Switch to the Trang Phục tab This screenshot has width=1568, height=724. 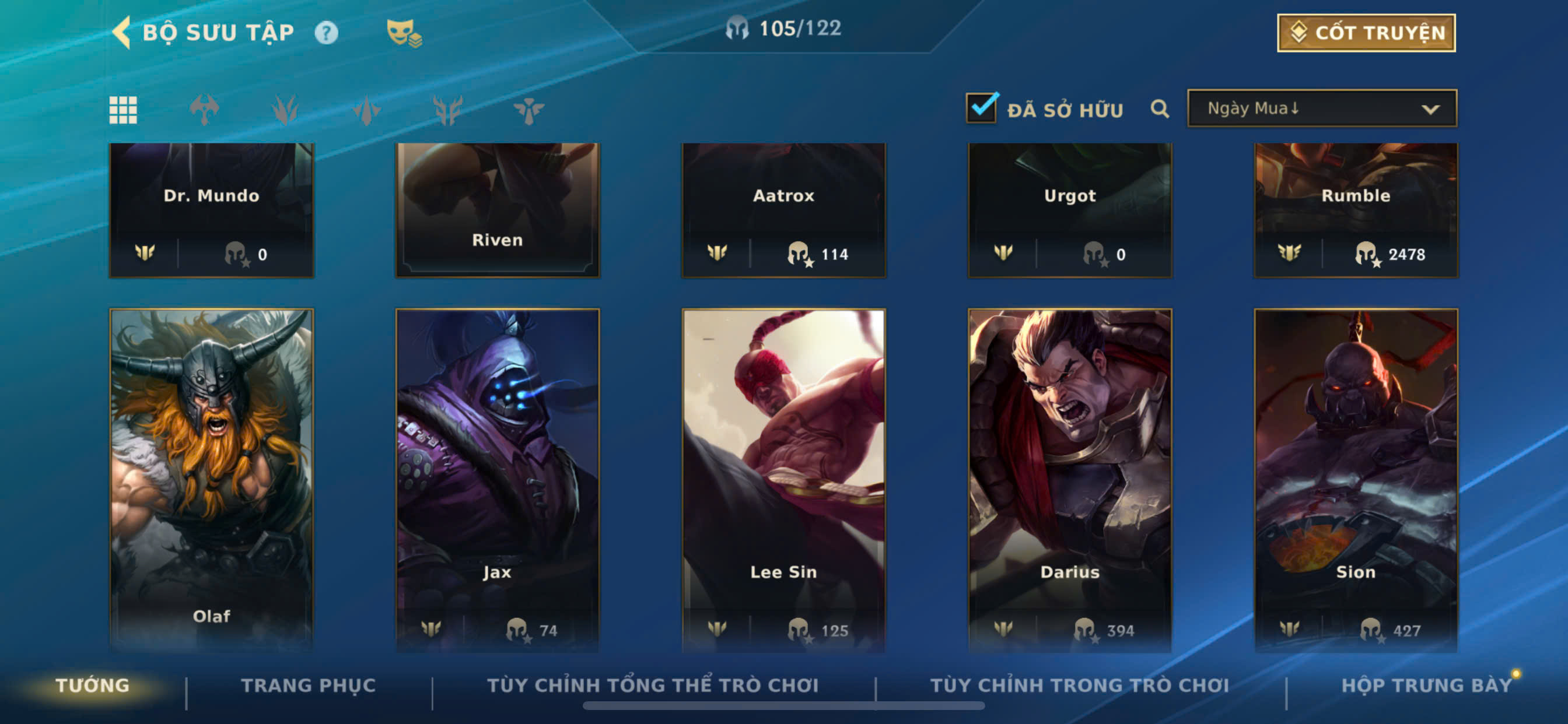point(309,685)
